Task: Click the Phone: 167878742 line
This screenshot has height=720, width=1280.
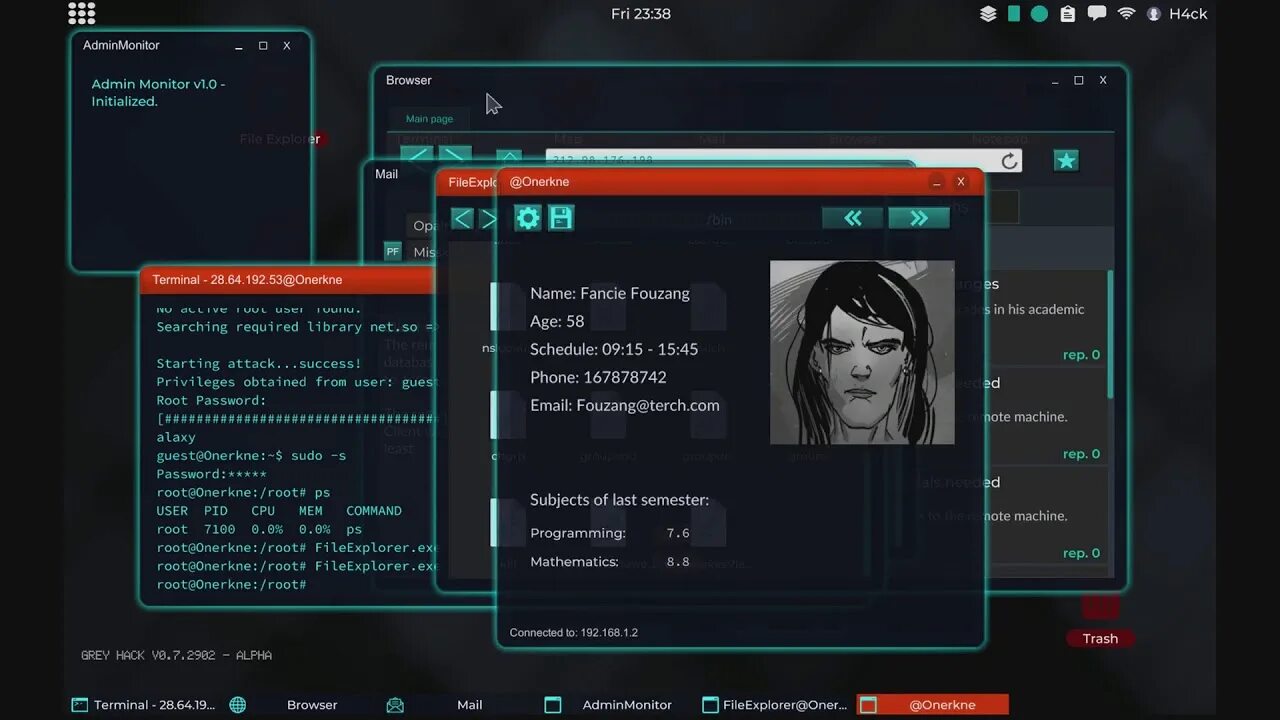Action: [598, 377]
